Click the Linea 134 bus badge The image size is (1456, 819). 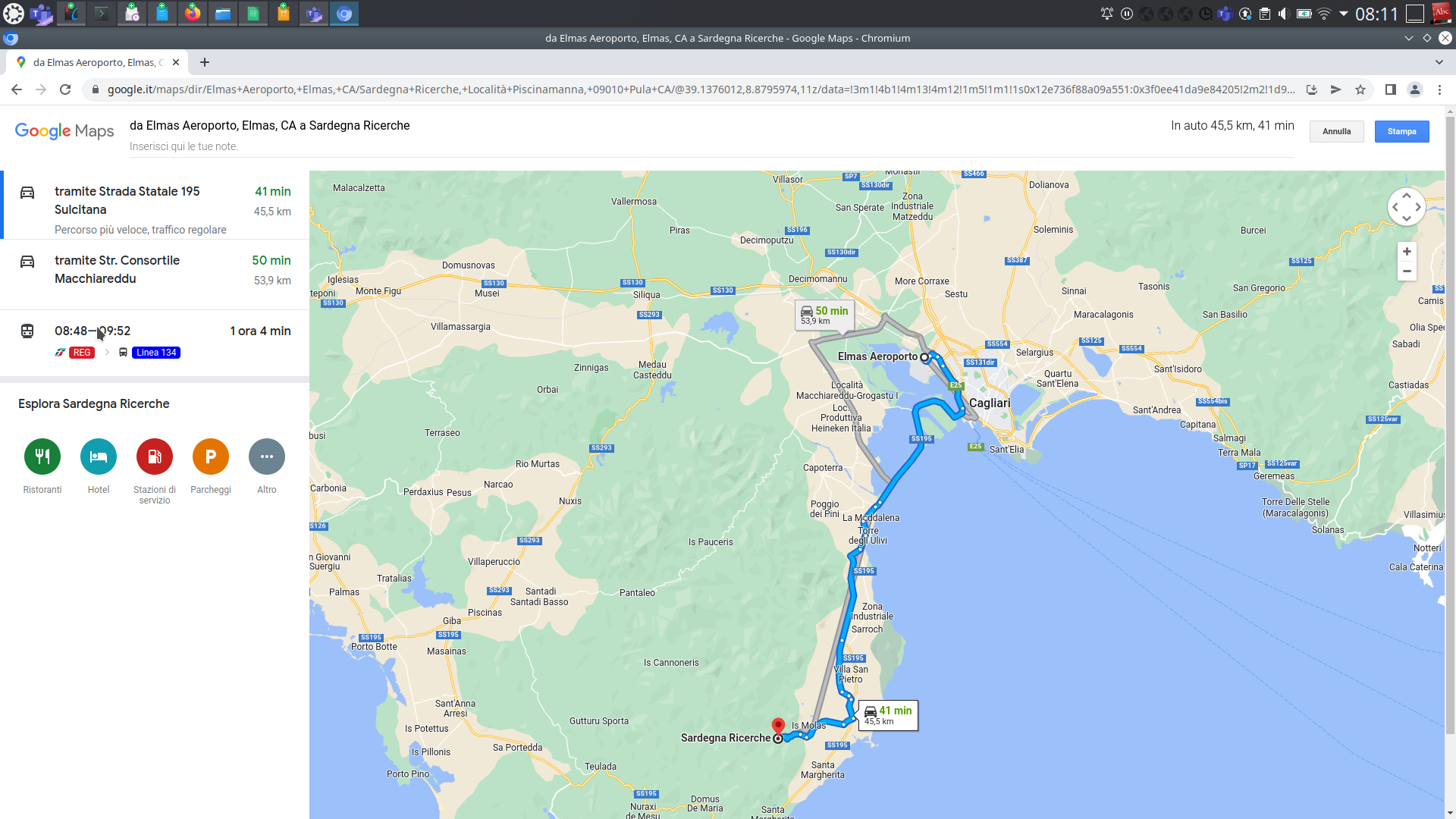click(156, 353)
